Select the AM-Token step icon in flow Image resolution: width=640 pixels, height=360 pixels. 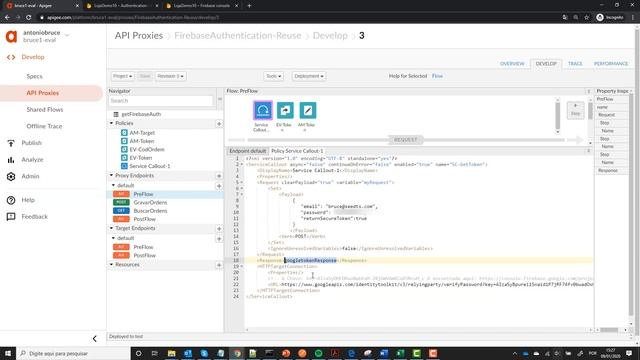[x=307, y=110]
